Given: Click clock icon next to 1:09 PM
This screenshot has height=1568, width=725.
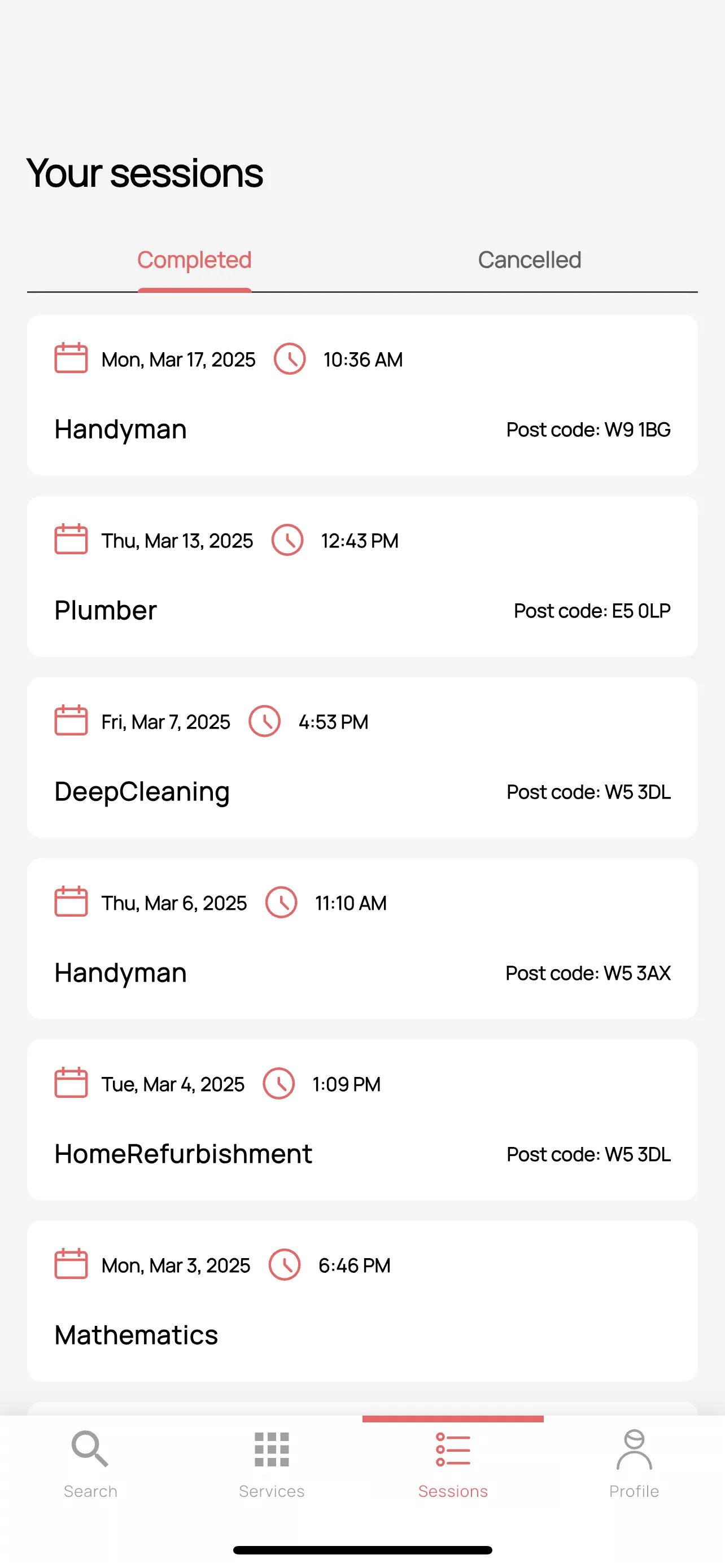Looking at the screenshot, I should click(x=279, y=1084).
